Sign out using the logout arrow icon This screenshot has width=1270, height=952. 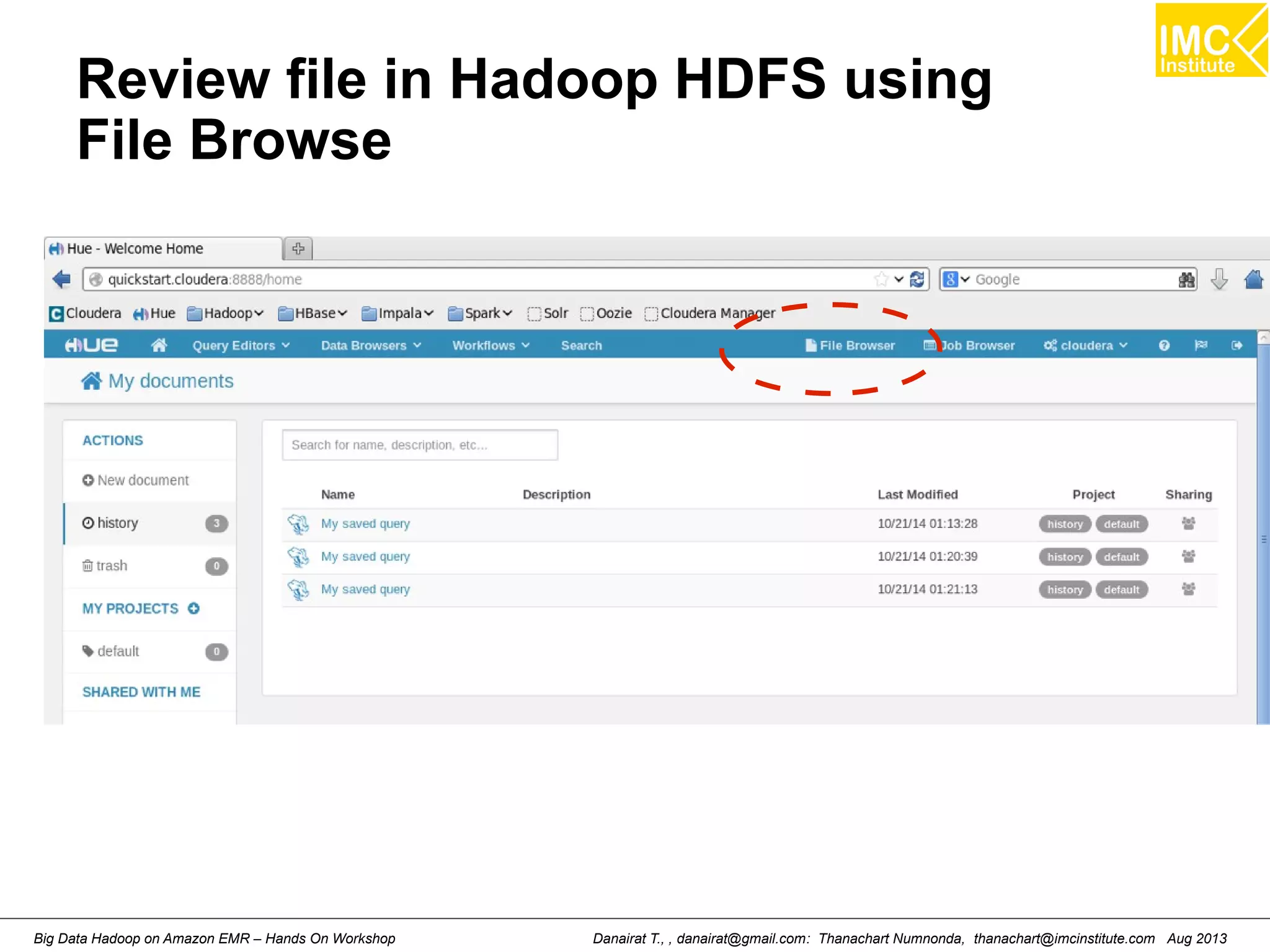pyautogui.click(x=1237, y=345)
